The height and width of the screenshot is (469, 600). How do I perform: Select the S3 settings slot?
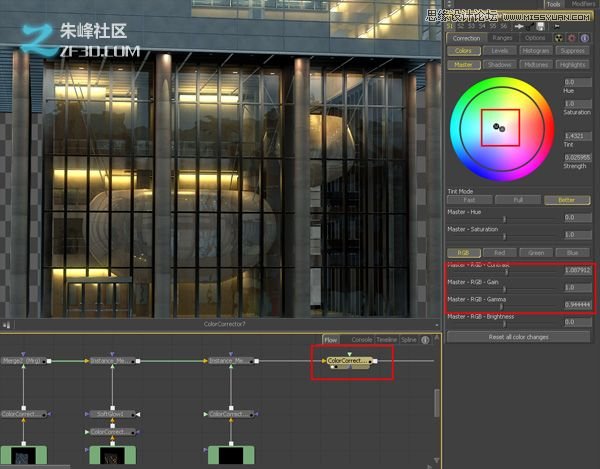471,26
